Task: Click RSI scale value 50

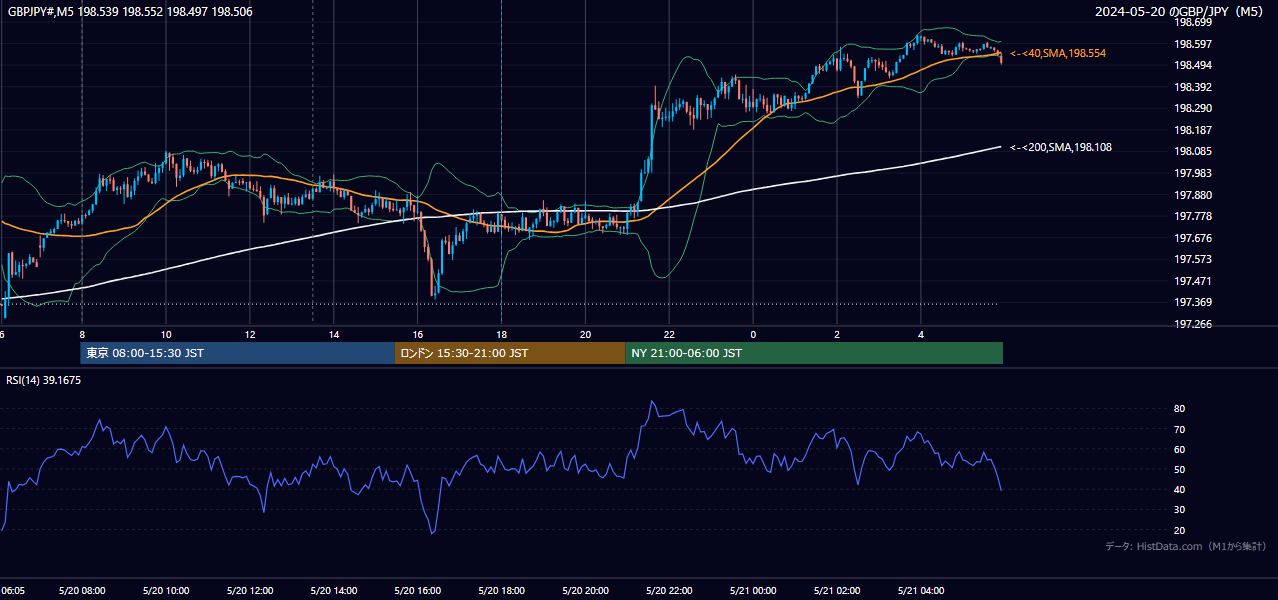Action: [1179, 469]
